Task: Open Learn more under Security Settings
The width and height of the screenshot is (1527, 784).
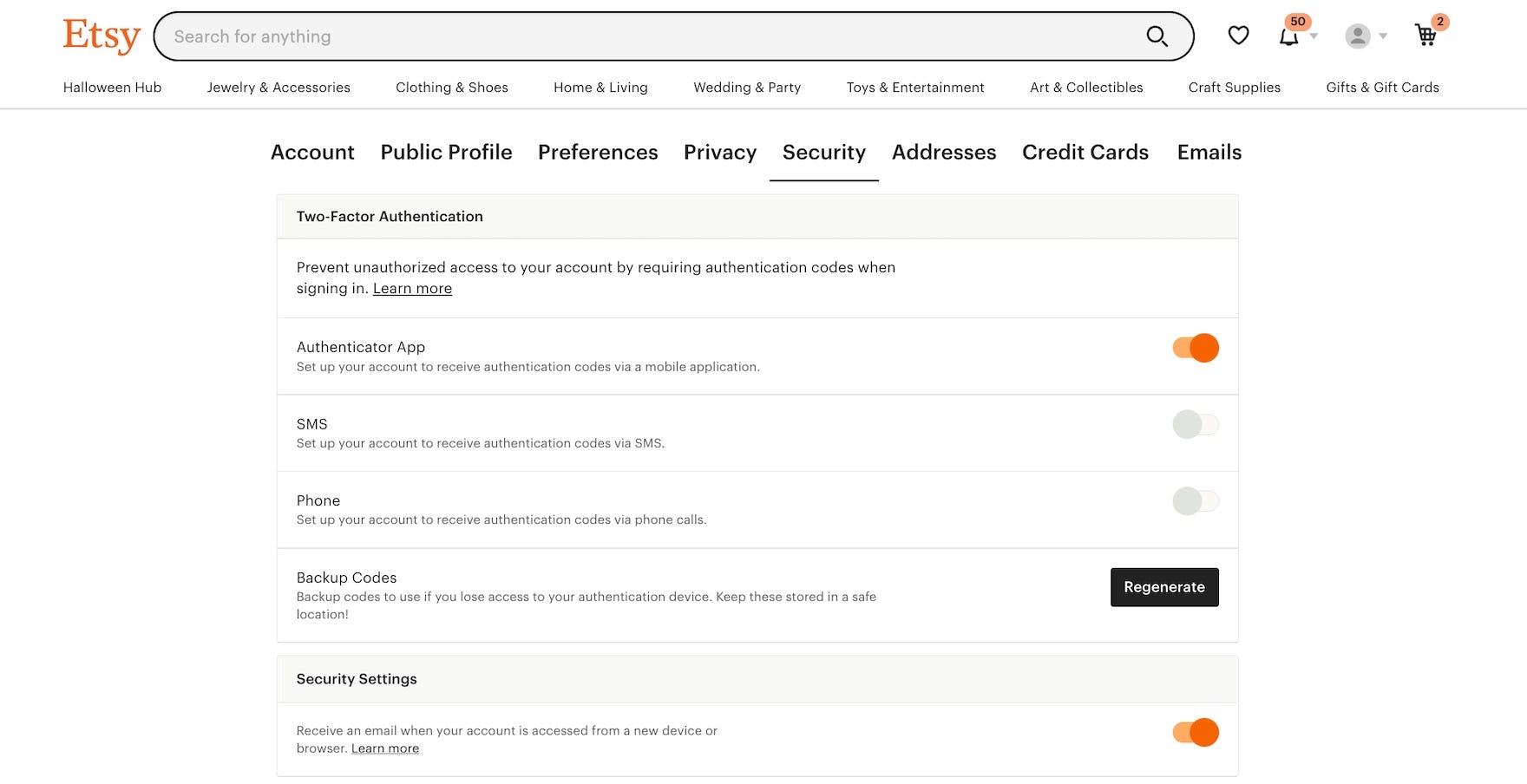Action: point(385,748)
